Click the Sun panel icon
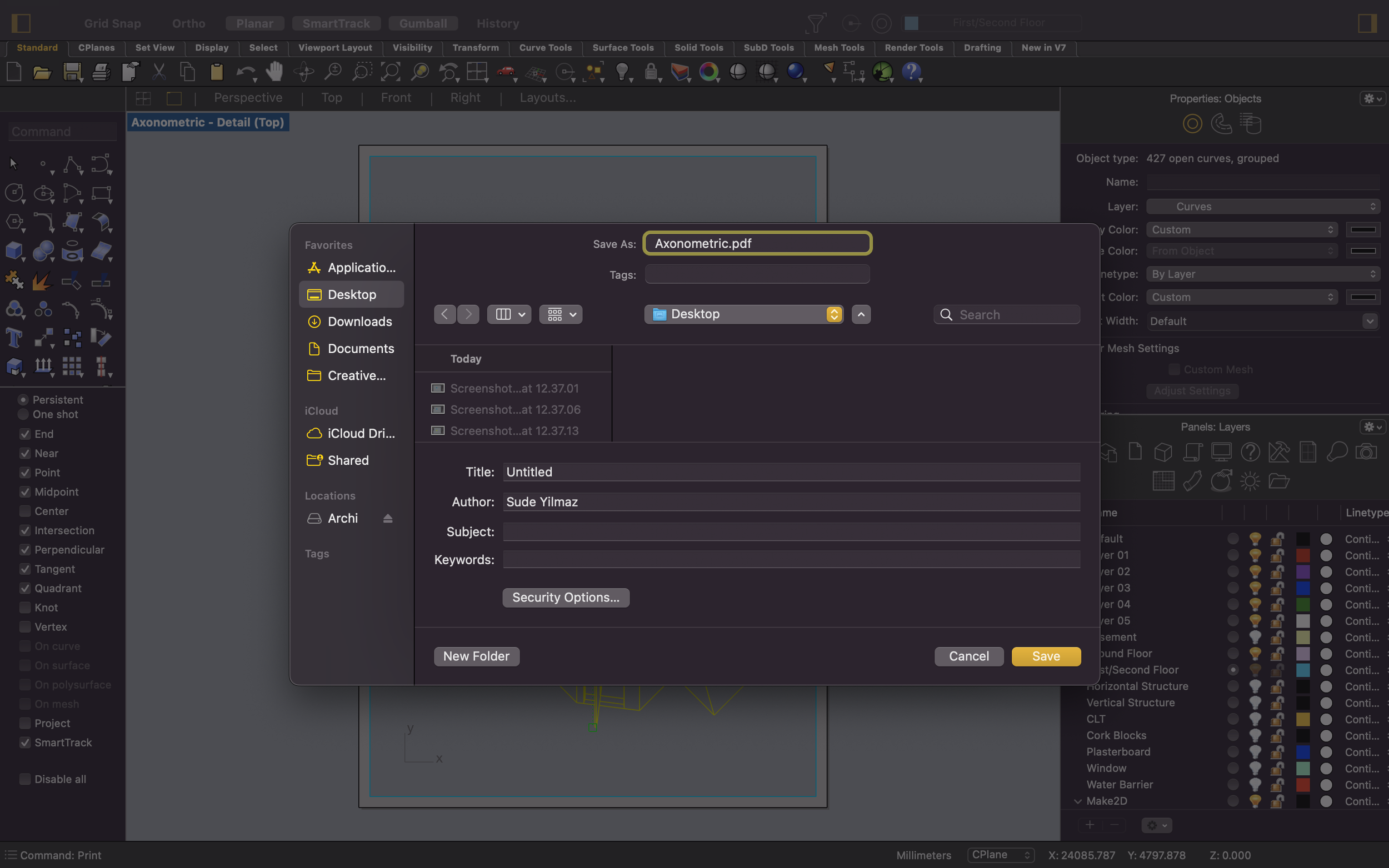Screen dimensions: 1389x868 [x=1250, y=481]
